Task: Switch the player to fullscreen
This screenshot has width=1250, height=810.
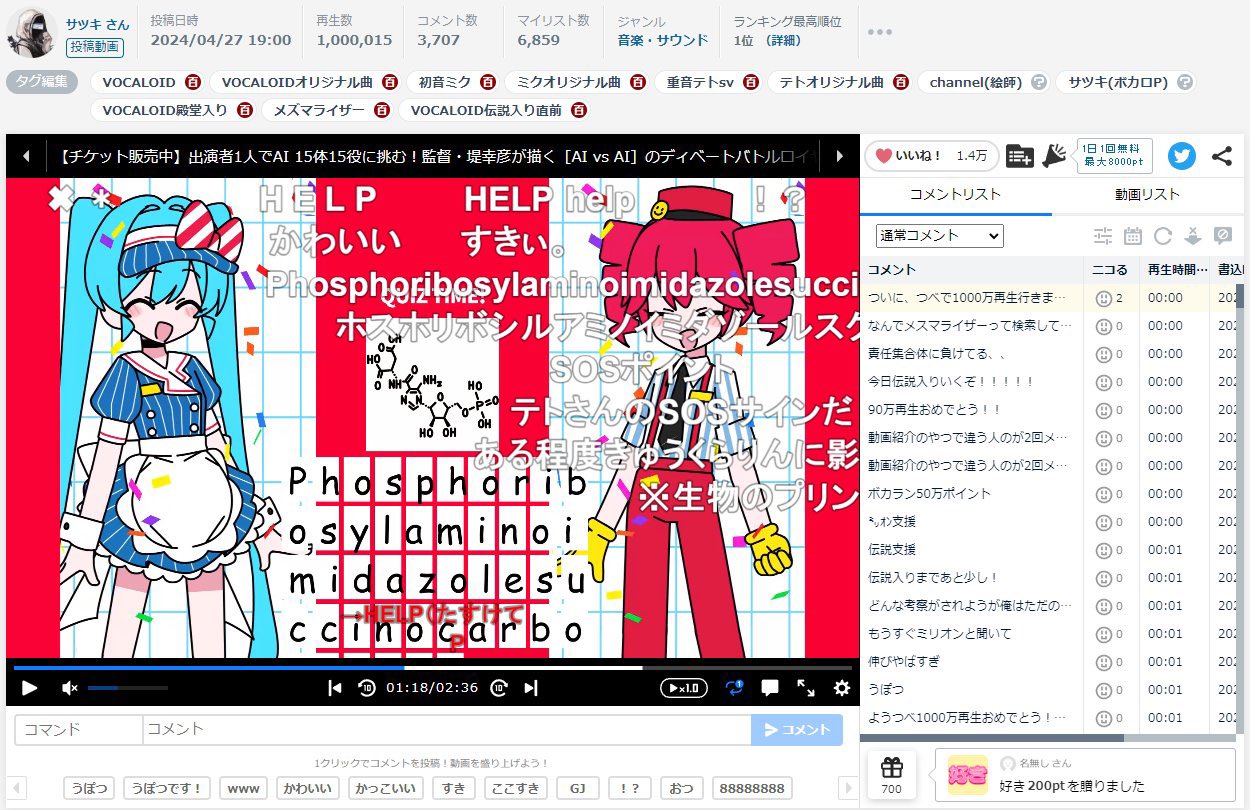Action: pyautogui.click(x=806, y=688)
